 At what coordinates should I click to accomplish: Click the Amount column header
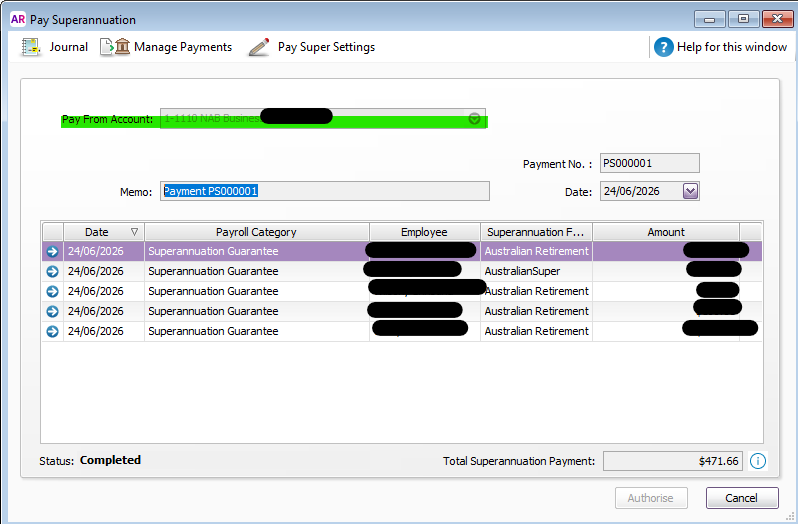[666, 232]
